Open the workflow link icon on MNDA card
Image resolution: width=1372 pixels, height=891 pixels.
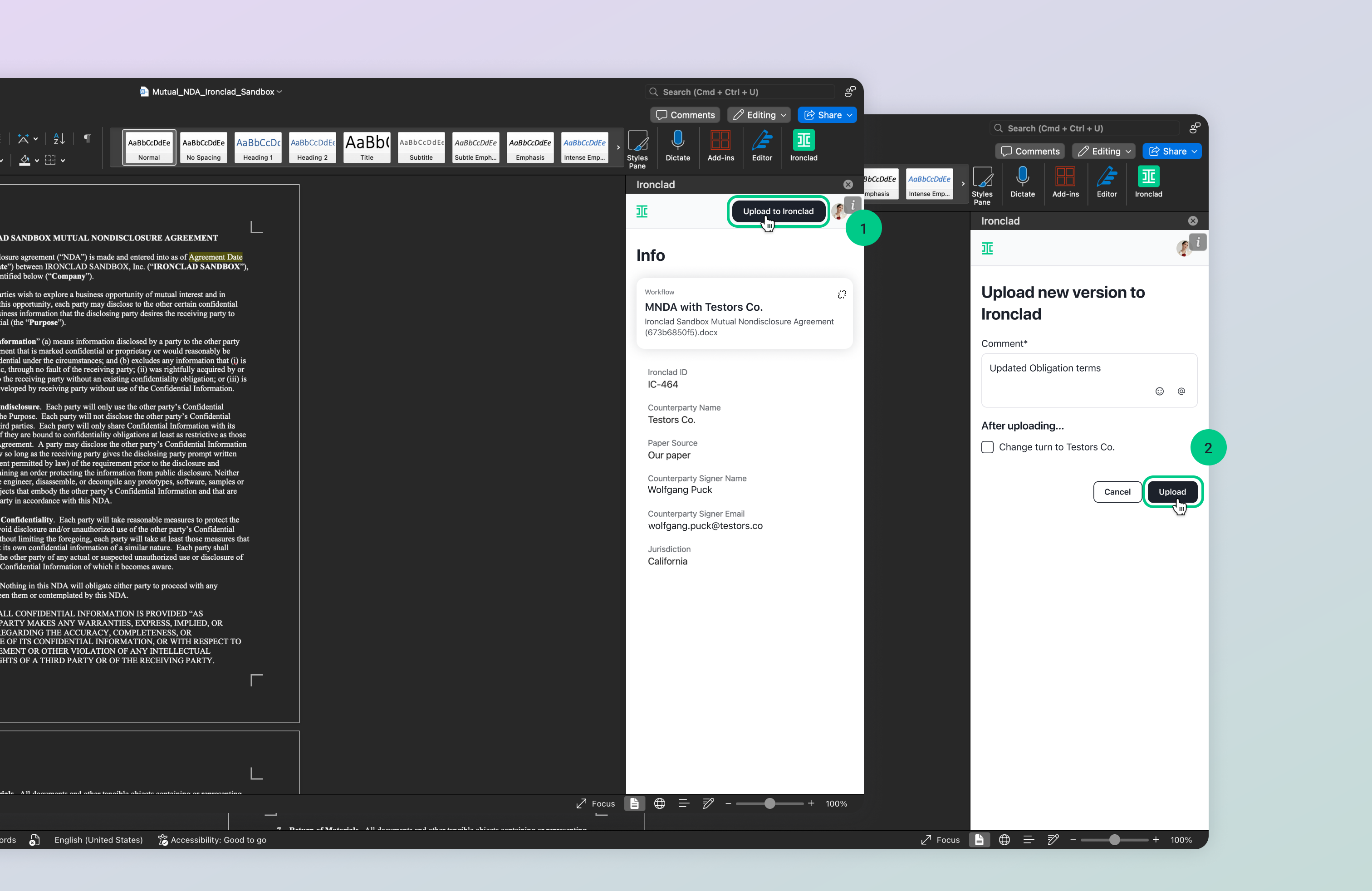tap(842, 294)
